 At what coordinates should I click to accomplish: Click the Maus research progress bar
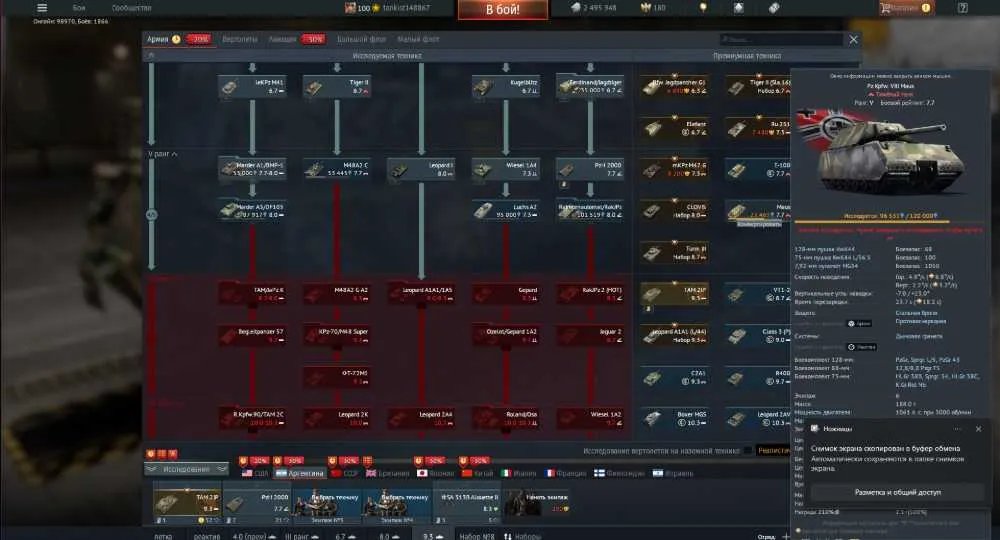(x=890, y=221)
